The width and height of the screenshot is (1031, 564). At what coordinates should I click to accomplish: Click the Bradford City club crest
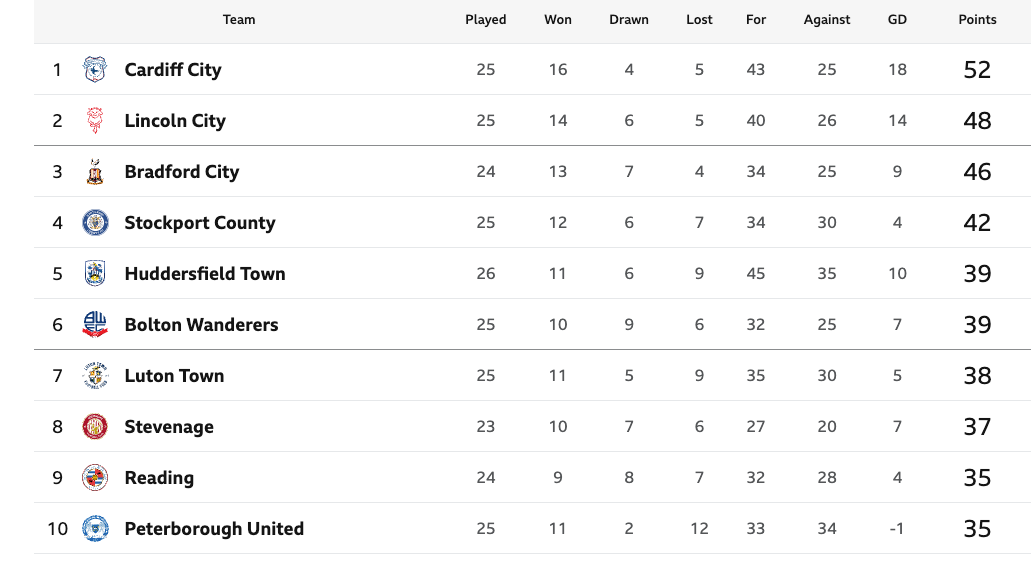[95, 172]
